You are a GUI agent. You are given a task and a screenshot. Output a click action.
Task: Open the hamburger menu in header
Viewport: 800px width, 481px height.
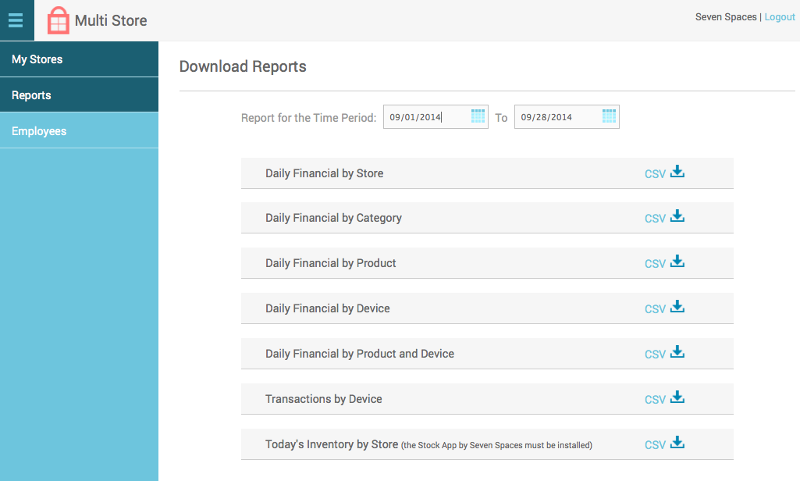coord(16,20)
